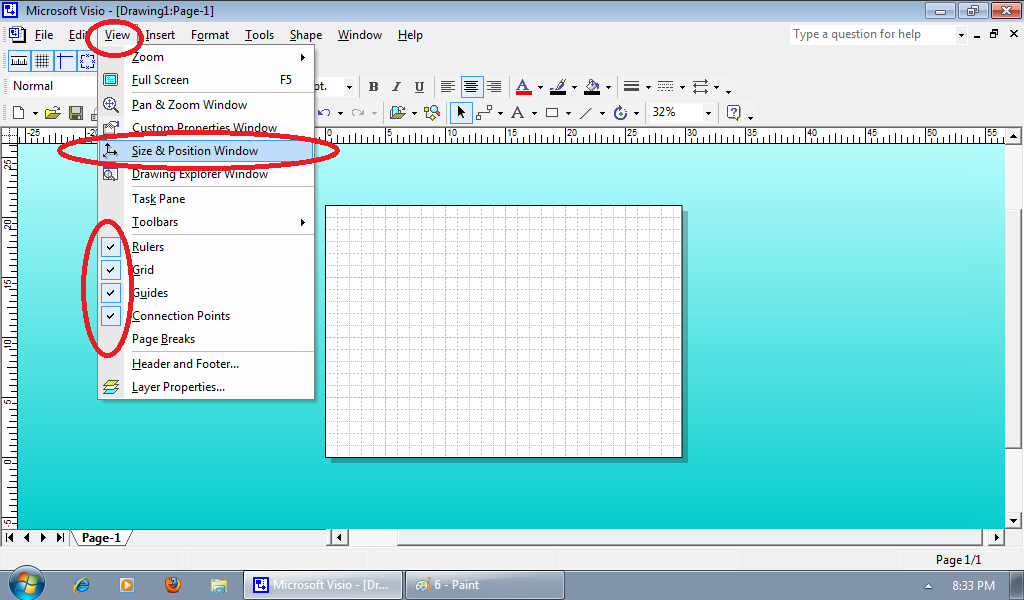Click the horizontal scrollbar right arrow

pos(995,537)
